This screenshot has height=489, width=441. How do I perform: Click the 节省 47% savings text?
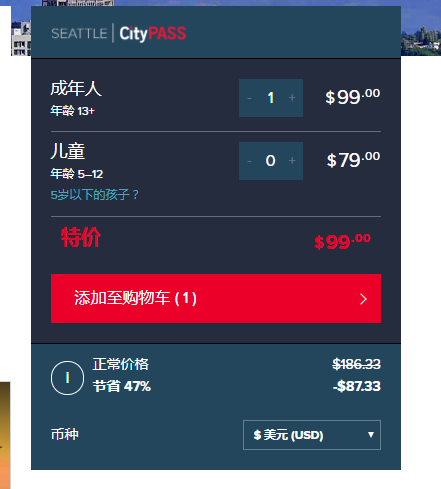[122, 386]
